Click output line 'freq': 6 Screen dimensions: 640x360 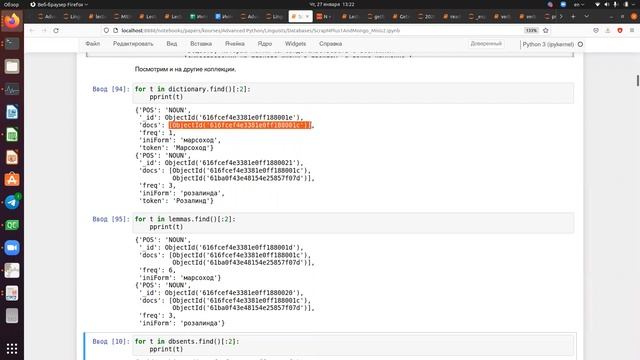click(158, 270)
